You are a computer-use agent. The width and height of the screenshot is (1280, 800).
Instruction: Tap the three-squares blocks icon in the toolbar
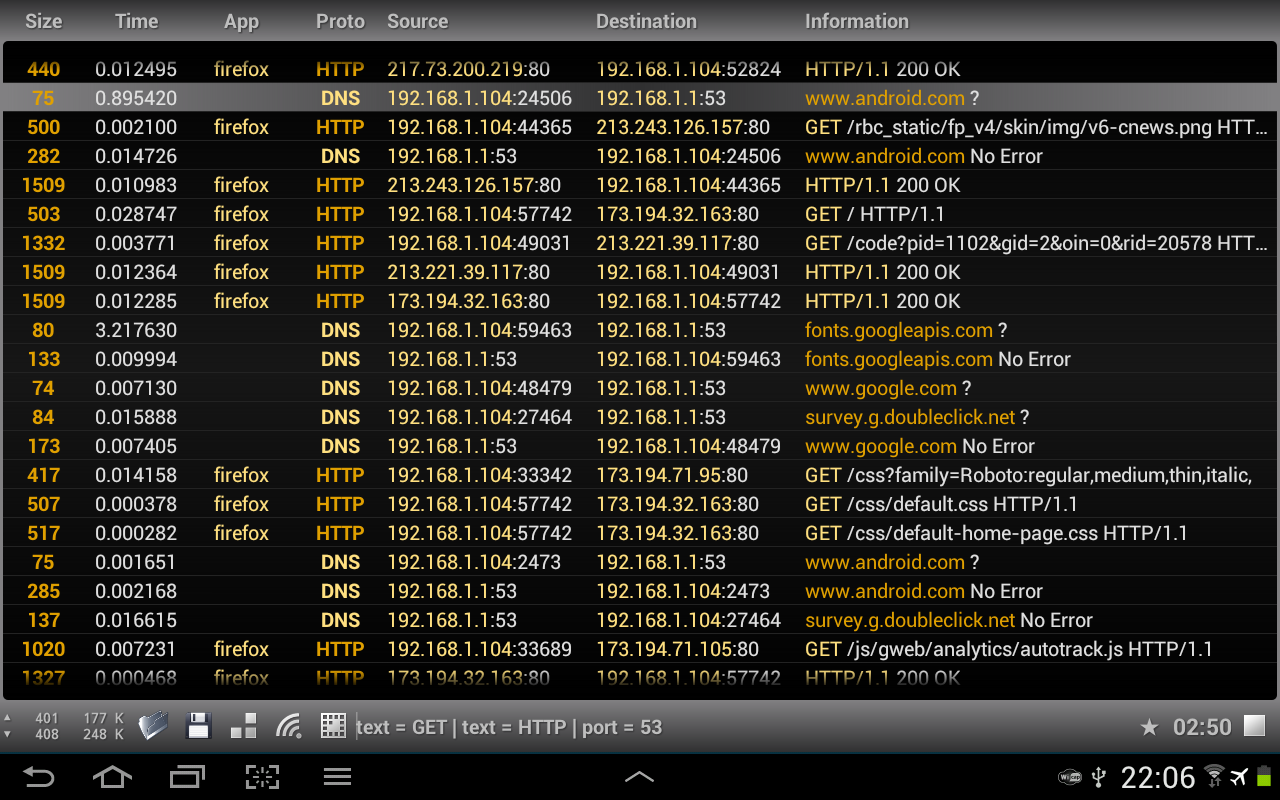click(x=243, y=726)
